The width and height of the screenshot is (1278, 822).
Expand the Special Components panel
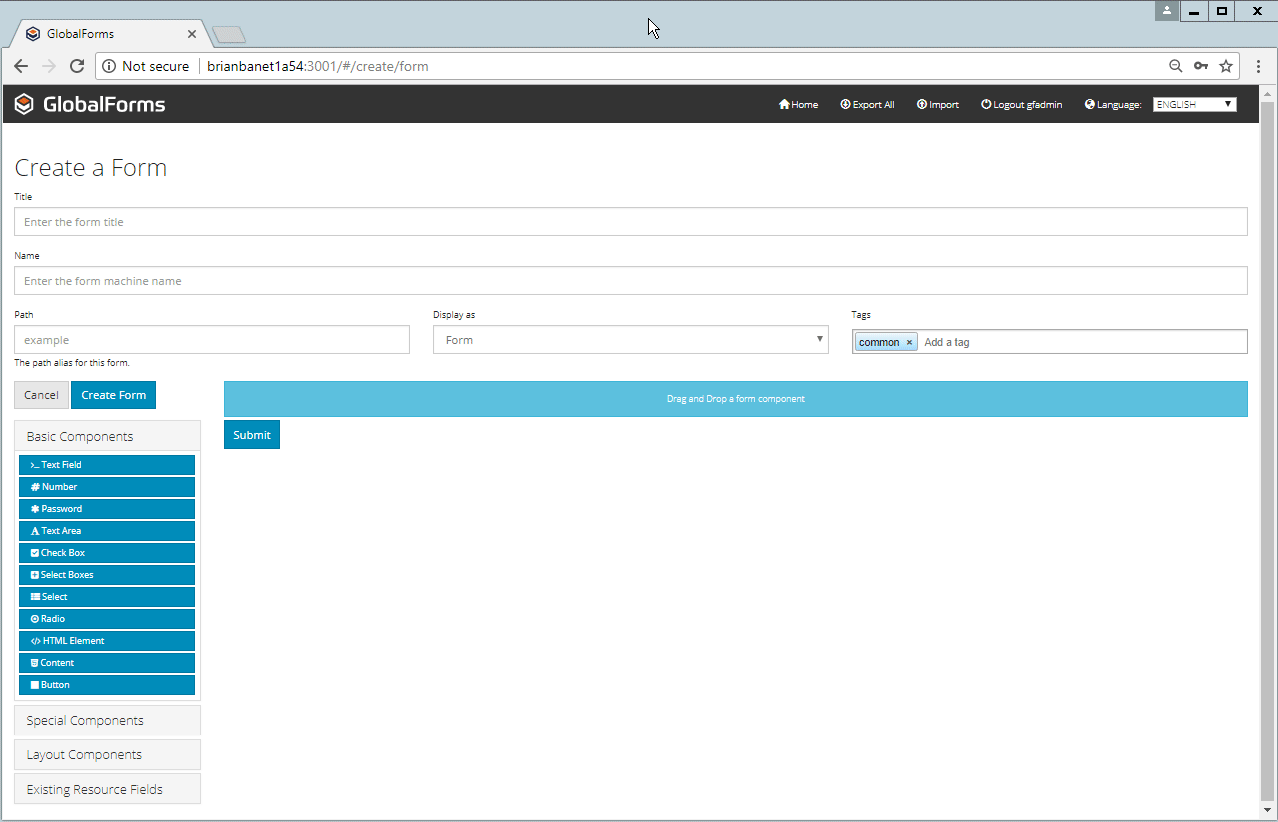pos(107,720)
